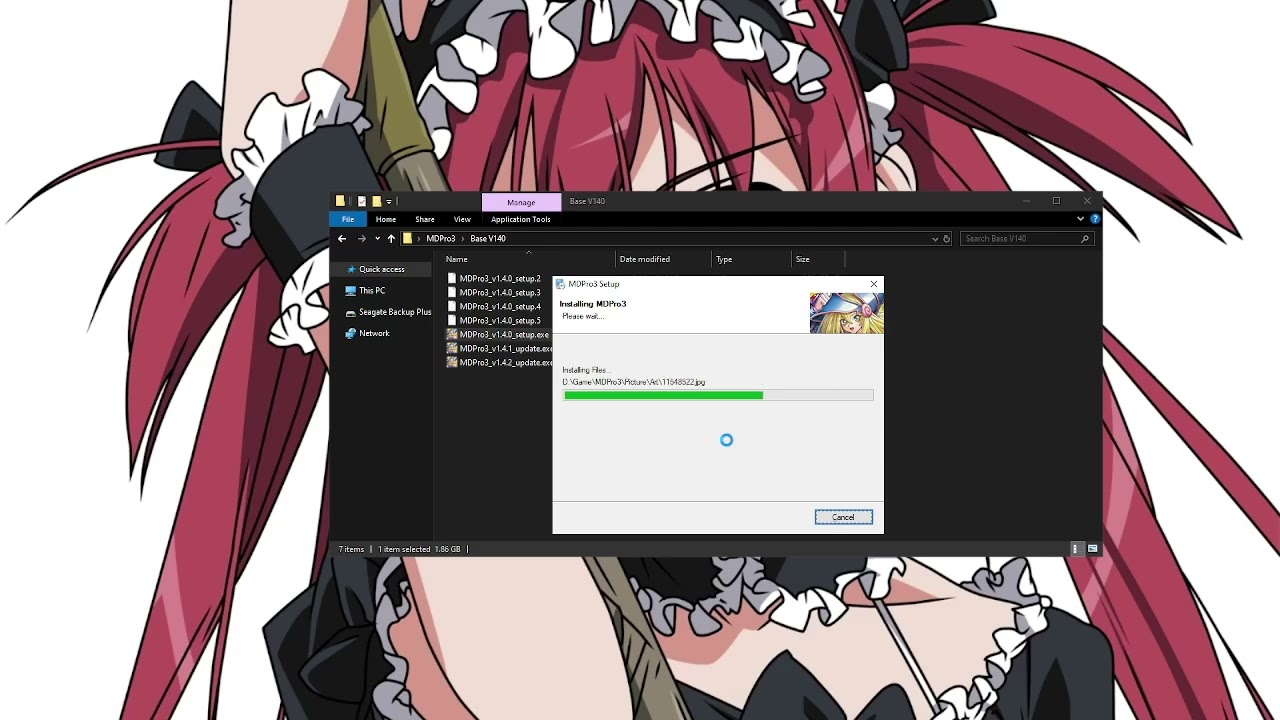The height and width of the screenshot is (720, 1280).
Task: Click the MDPro3_v1.4.0_setup.2 file icon
Action: (x=452, y=279)
